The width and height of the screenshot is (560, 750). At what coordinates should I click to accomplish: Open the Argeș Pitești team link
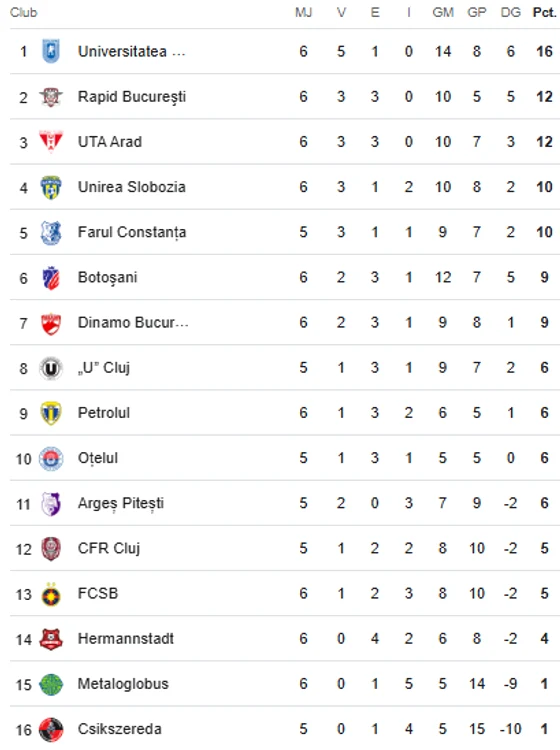121,503
